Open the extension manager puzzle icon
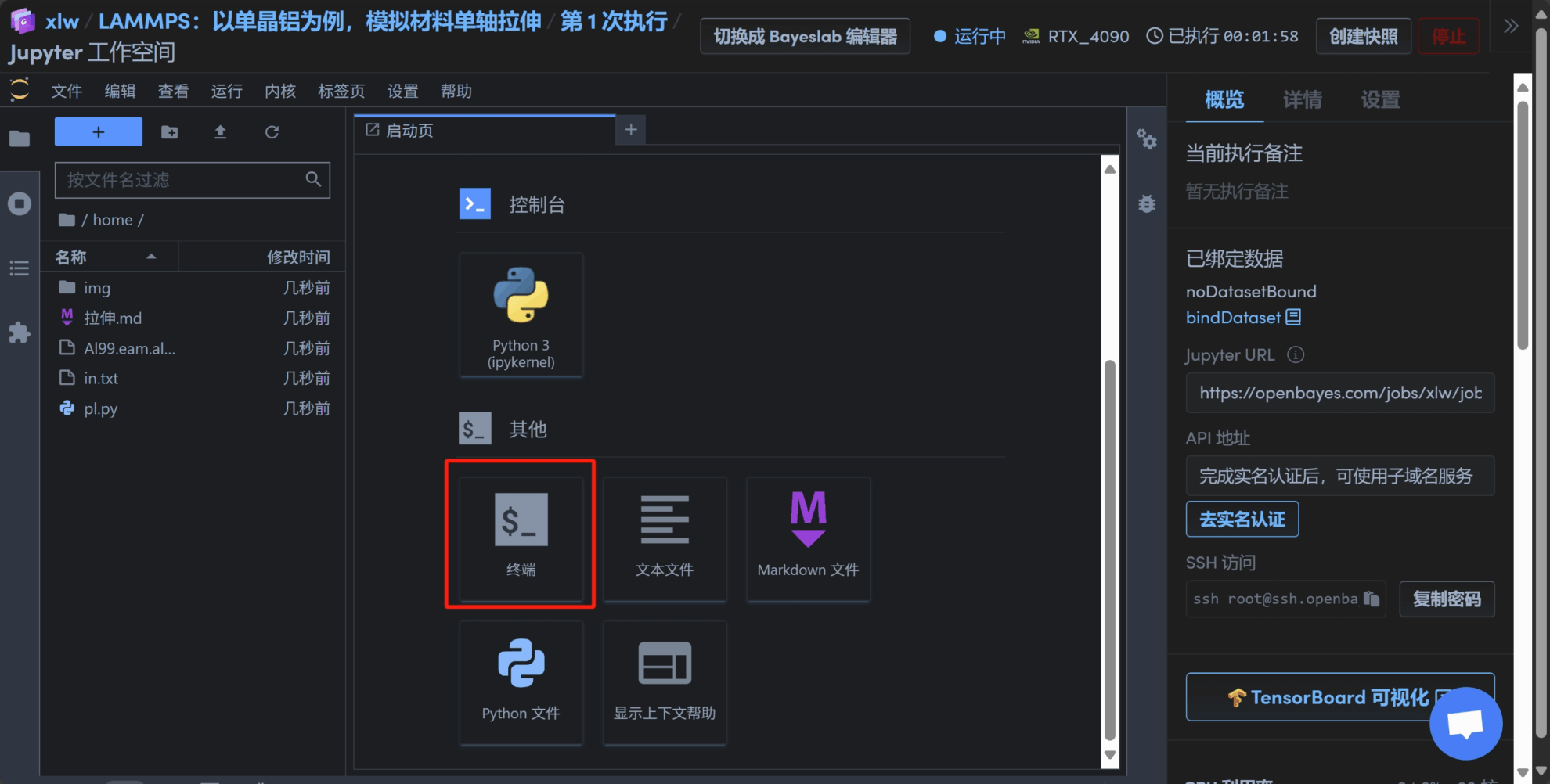 point(20,333)
